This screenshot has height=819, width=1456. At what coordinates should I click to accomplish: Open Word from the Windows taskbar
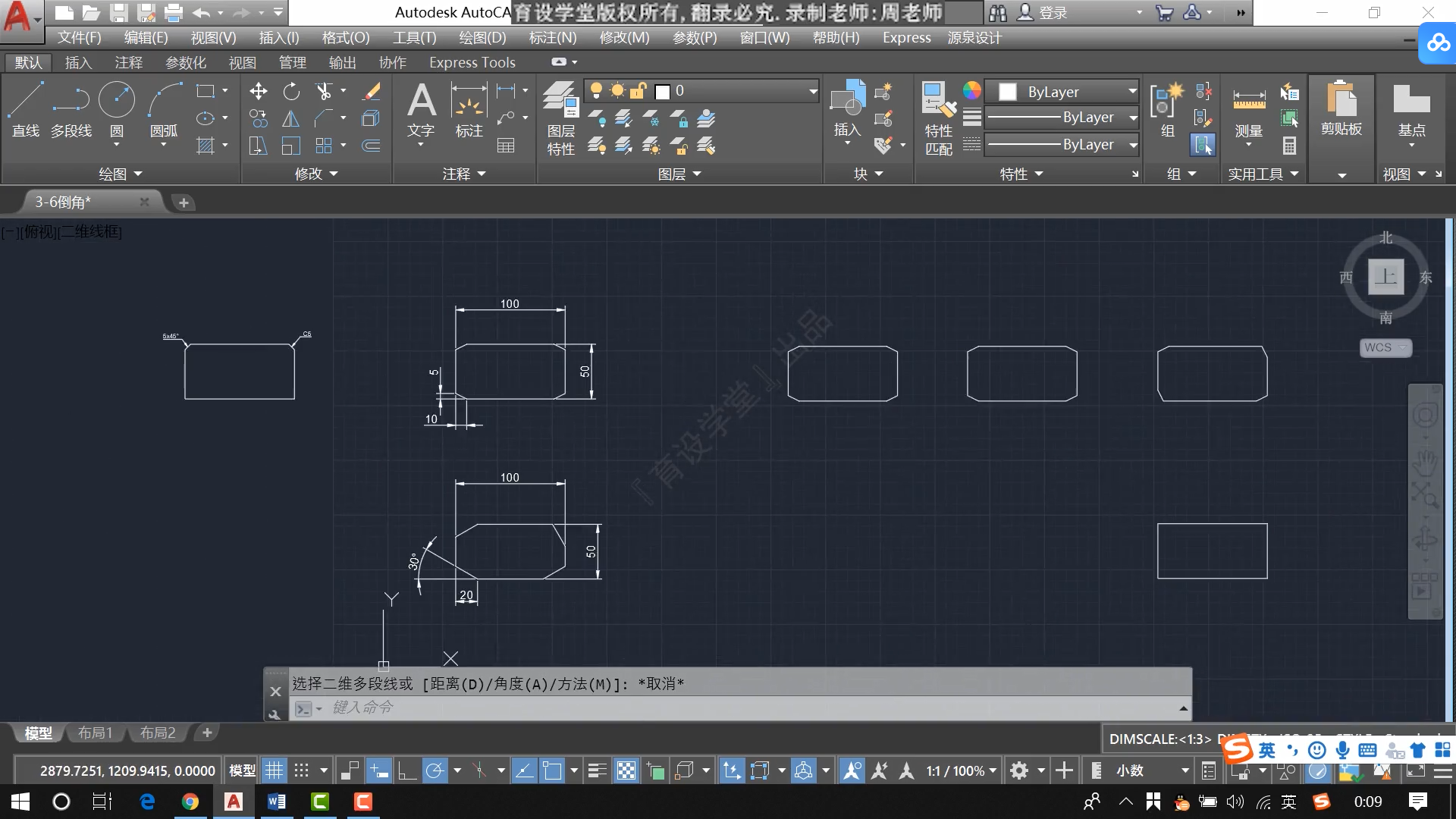click(277, 802)
